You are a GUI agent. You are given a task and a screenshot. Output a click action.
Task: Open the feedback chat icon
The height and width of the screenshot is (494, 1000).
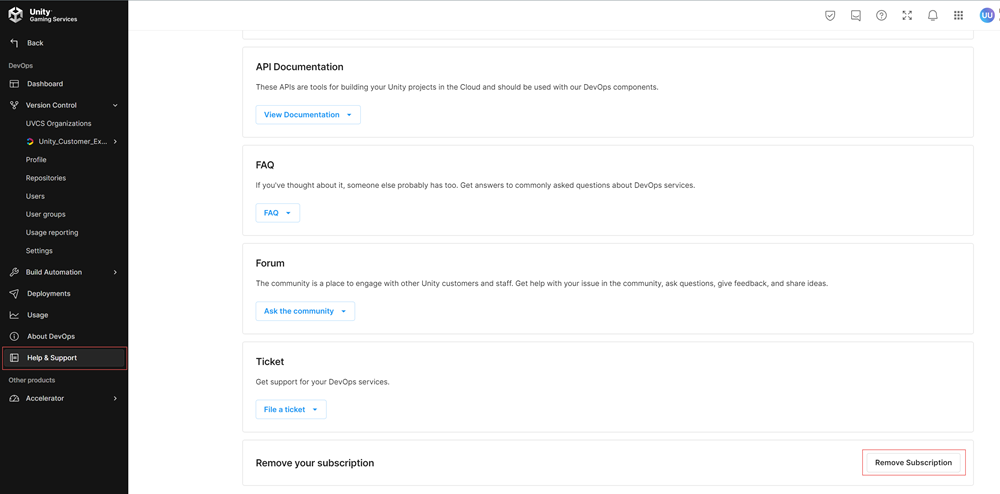pyautogui.click(x=856, y=16)
